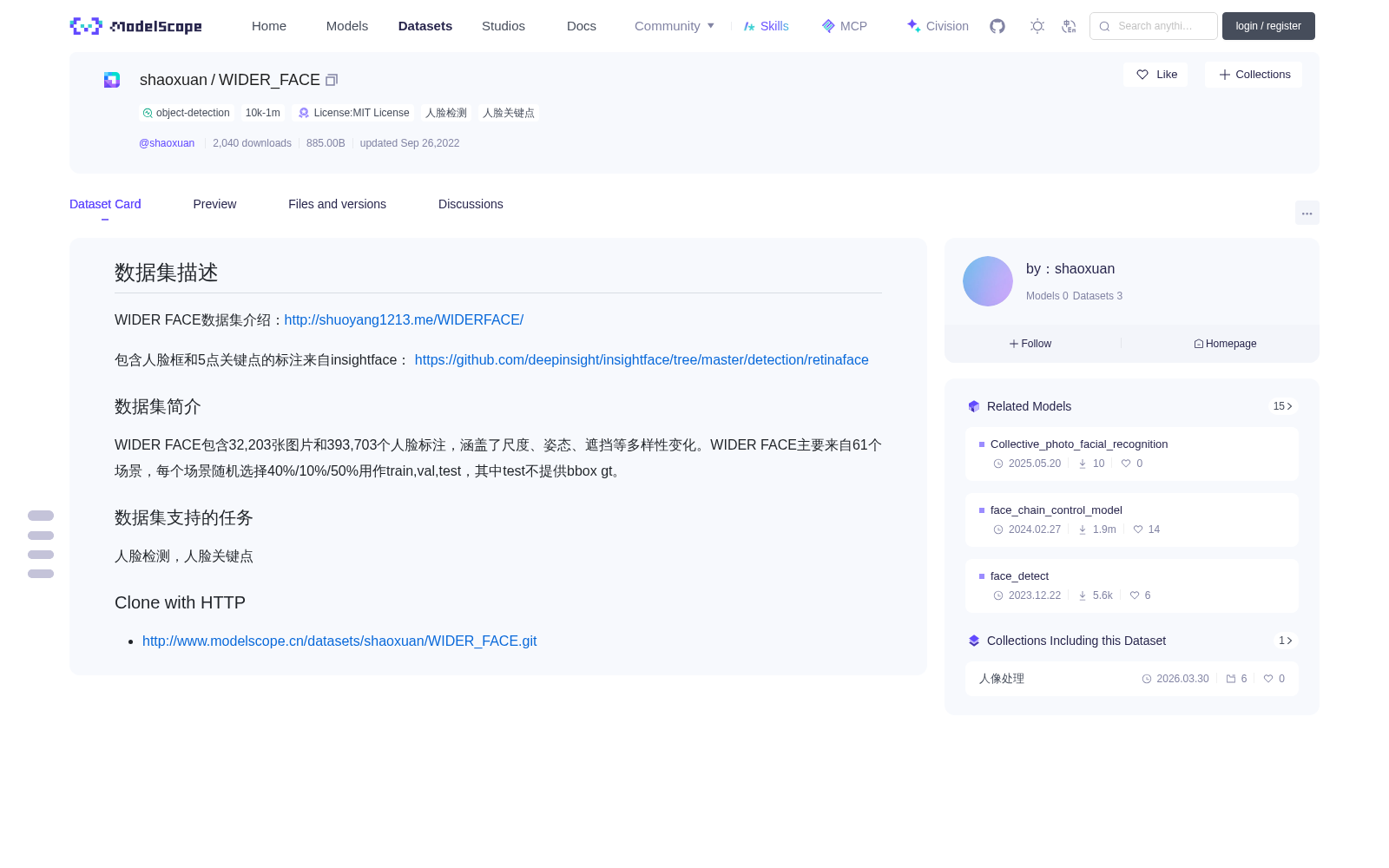Open the author's Homepage
The image size is (1389, 868).
[1225, 344]
